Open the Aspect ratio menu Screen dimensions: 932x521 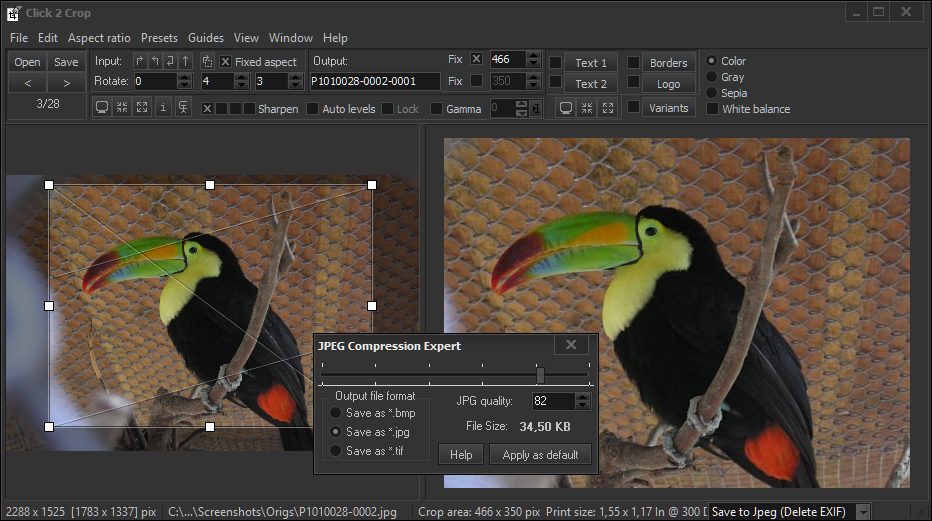pos(99,38)
